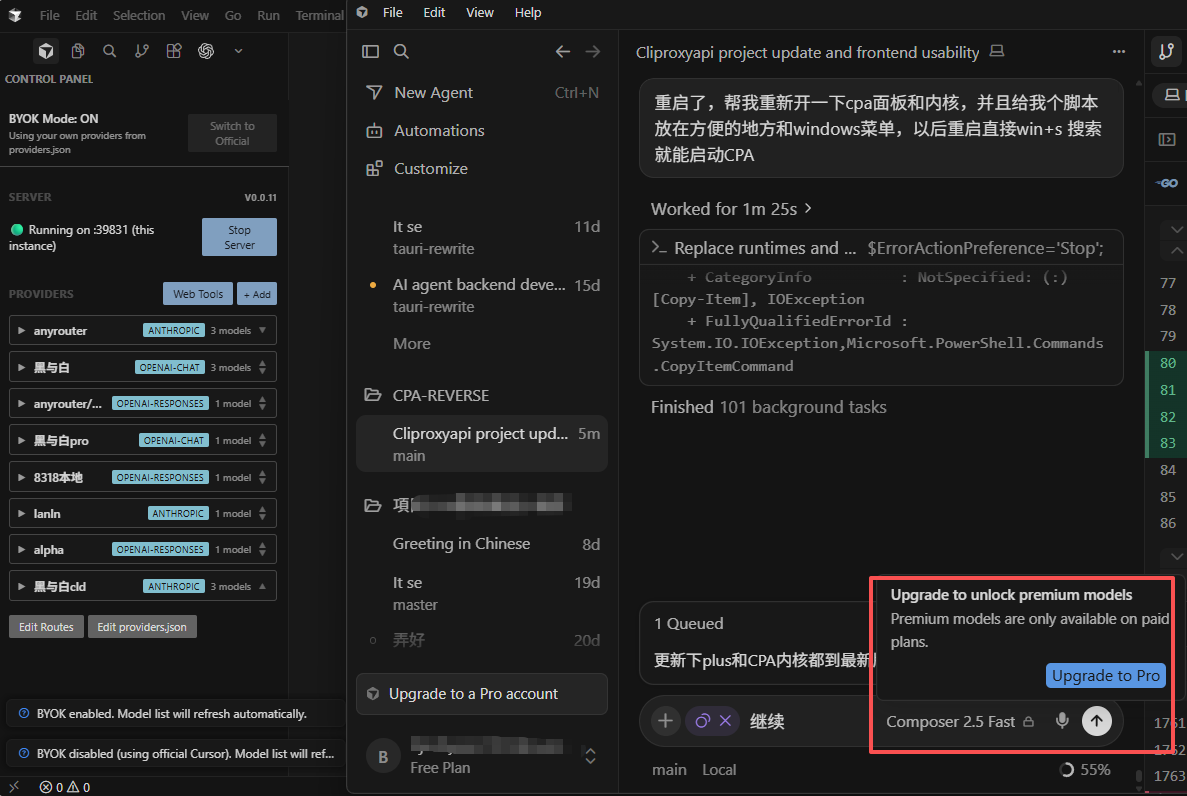
Task: Click the context usage 55% indicator
Action: 1085,769
